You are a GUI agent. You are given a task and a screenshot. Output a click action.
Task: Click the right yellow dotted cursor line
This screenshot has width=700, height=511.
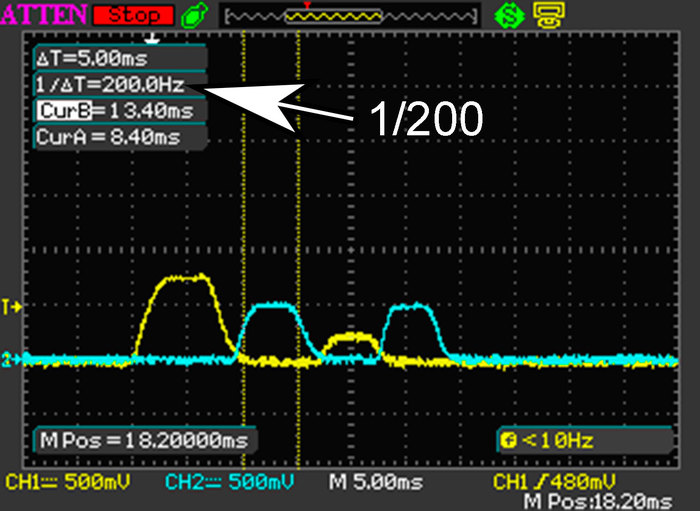click(x=299, y=250)
